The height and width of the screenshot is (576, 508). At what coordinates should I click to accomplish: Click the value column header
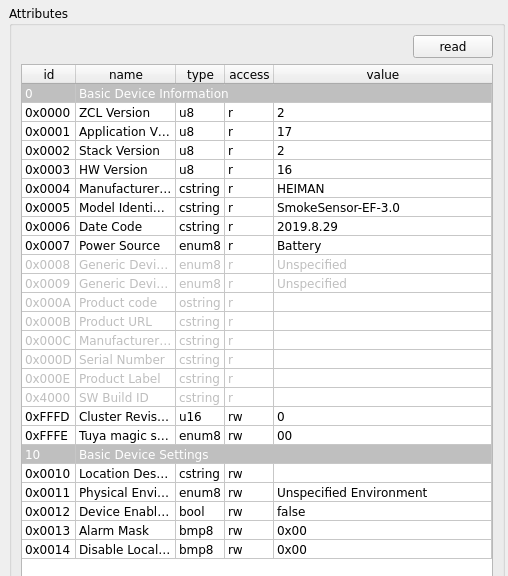pos(383,75)
